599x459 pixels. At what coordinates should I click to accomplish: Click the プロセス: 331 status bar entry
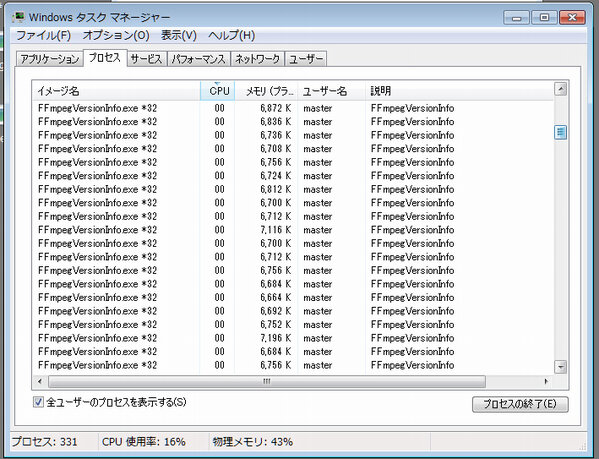coord(45,442)
